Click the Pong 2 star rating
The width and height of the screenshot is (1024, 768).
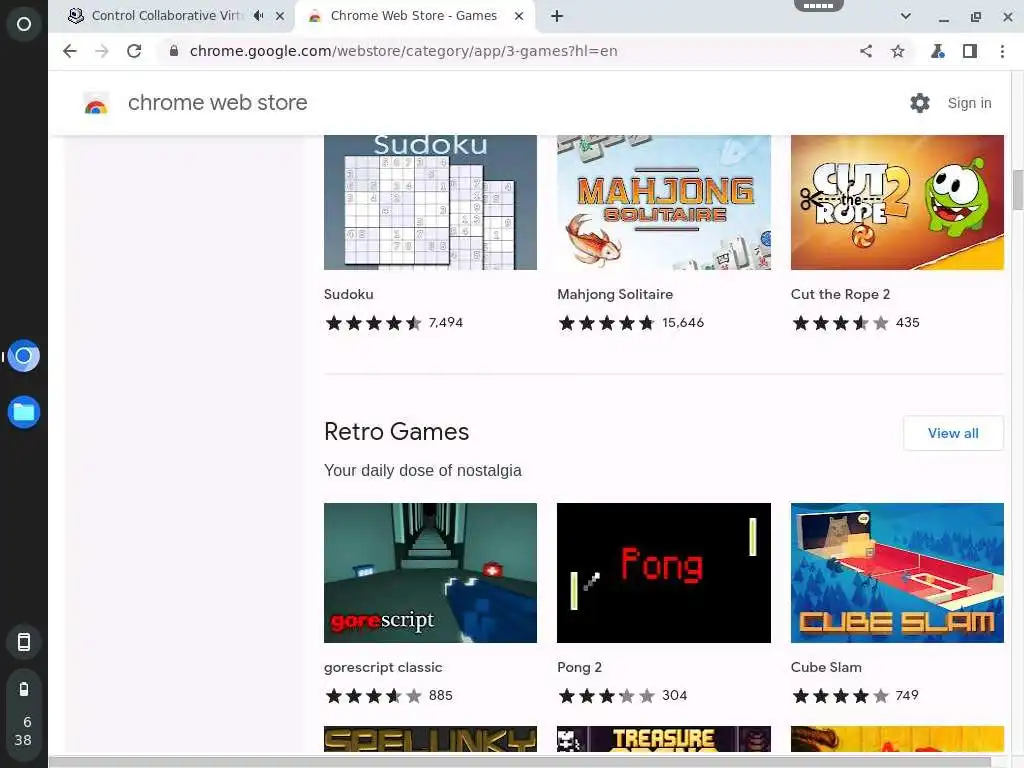click(607, 696)
